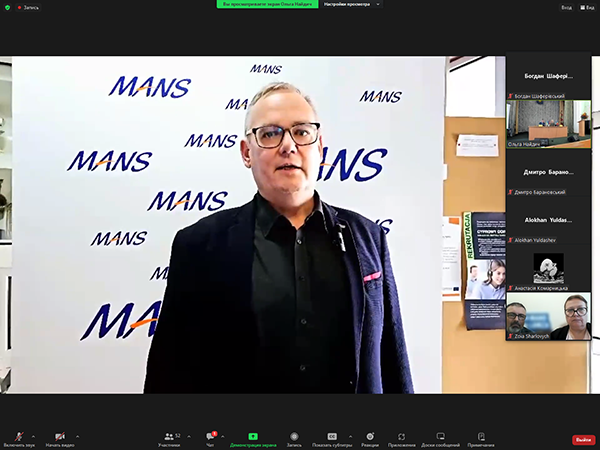Open the Примечания notes button
This screenshot has width=600, height=450.
pyautogui.click(x=481, y=439)
